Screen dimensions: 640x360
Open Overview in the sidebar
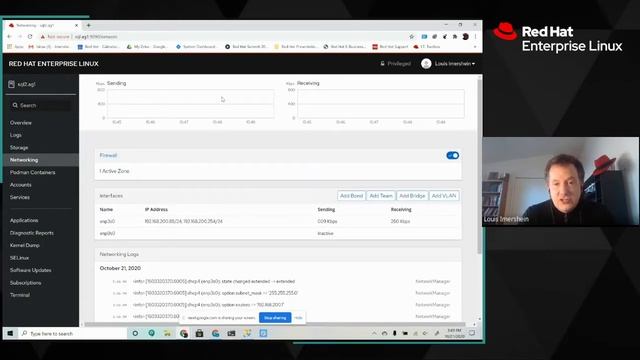pos(21,122)
